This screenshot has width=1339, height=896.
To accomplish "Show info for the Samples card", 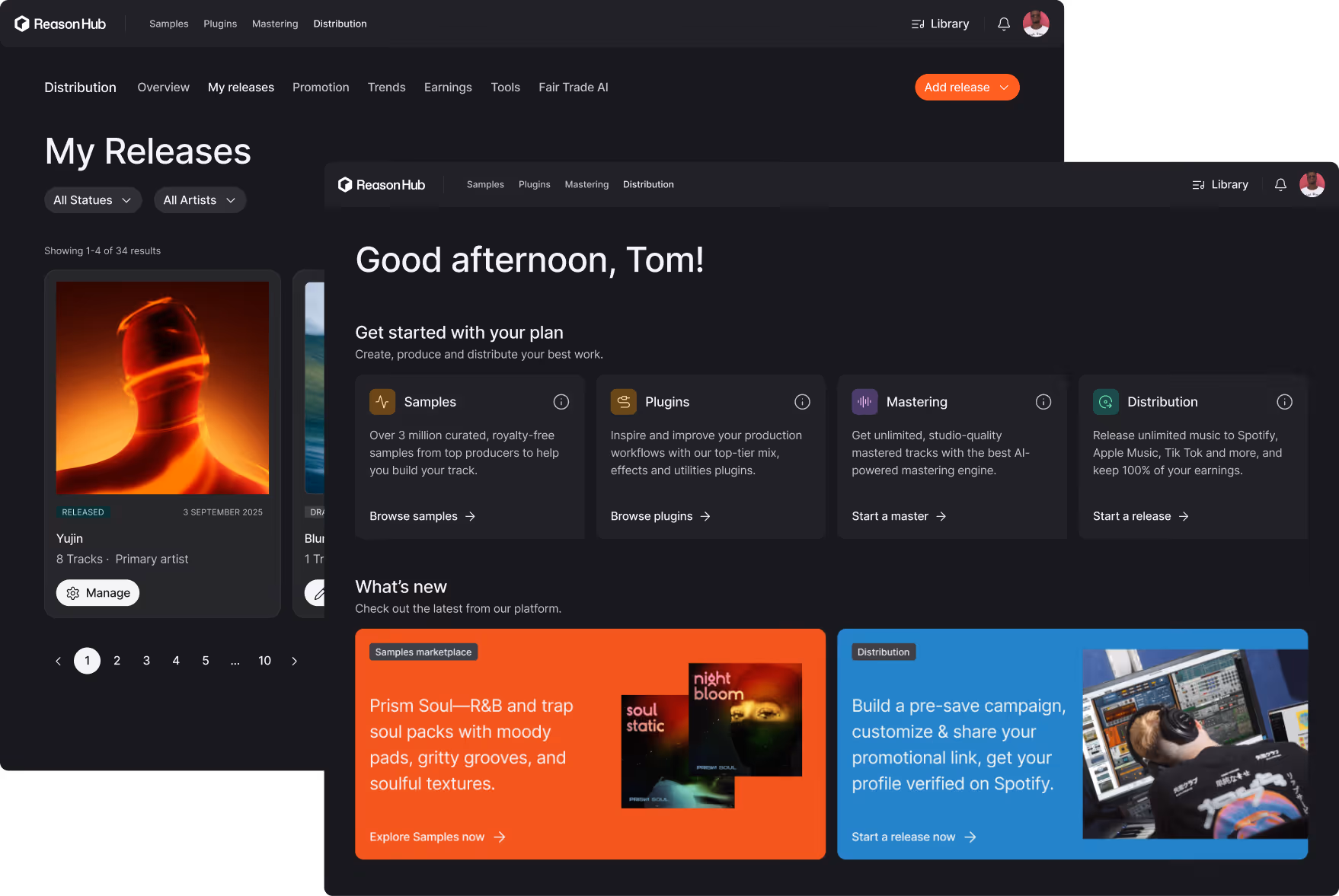I will [561, 402].
